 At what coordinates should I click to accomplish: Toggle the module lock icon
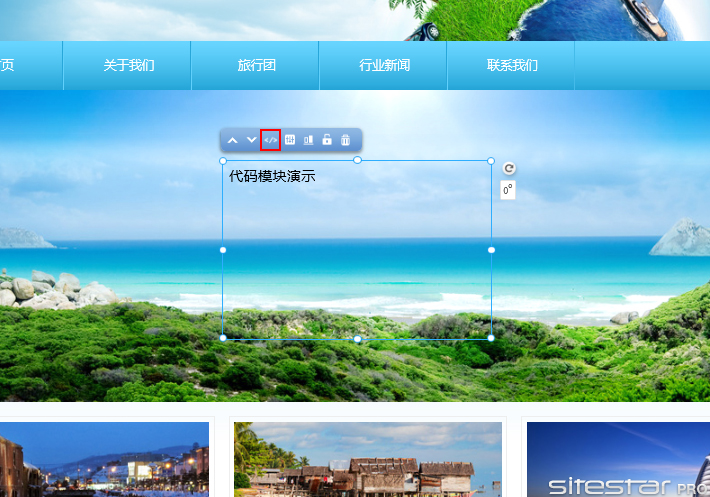click(x=327, y=139)
